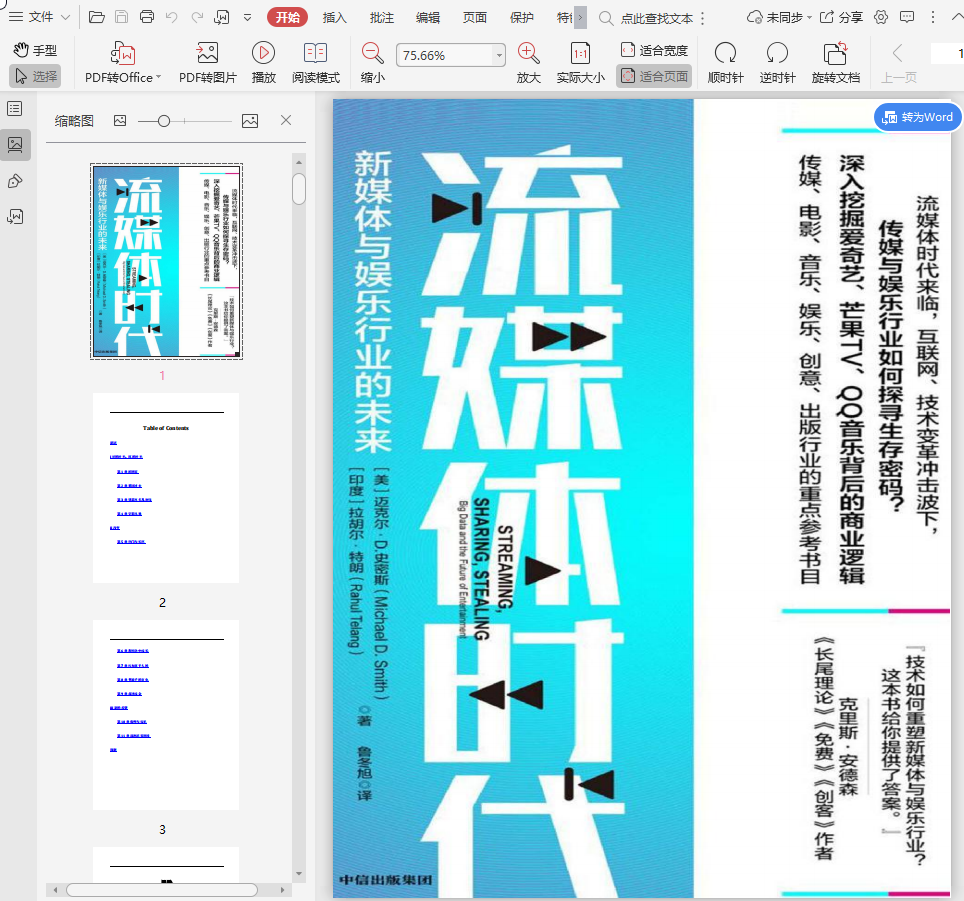Rotate page 顺时针 clockwise
The image size is (964, 901).
point(725,63)
